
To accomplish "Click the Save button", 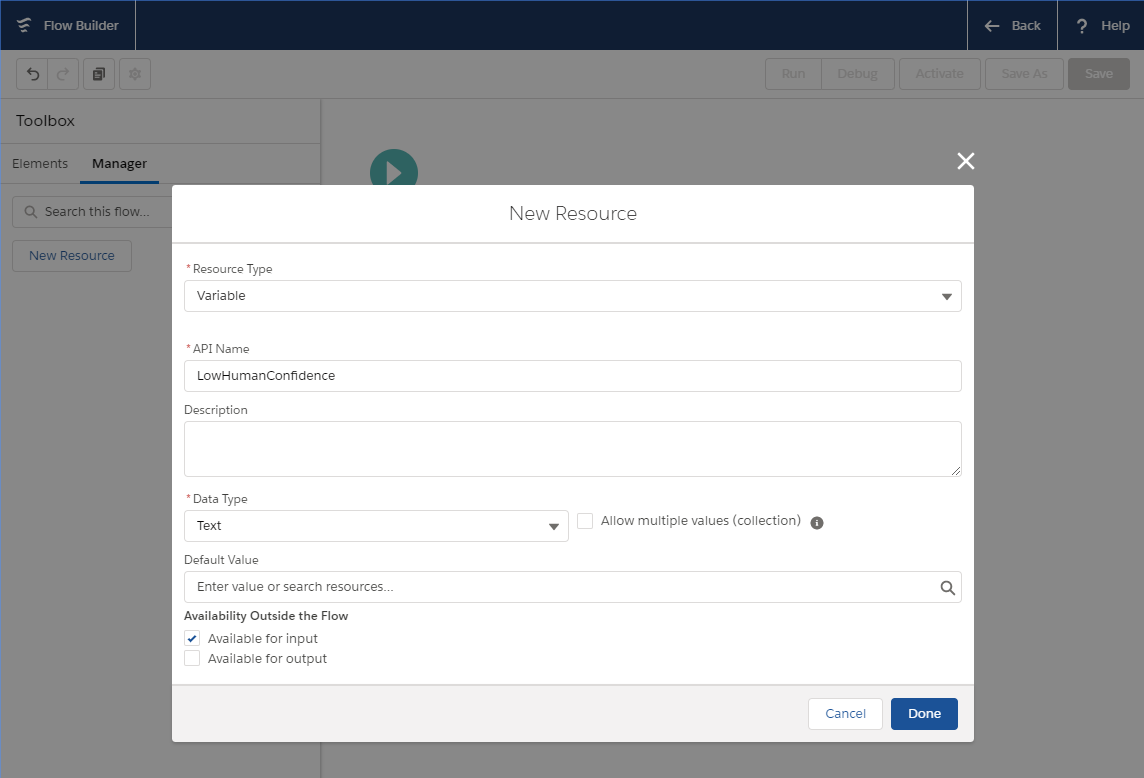I will click(x=1099, y=74).
